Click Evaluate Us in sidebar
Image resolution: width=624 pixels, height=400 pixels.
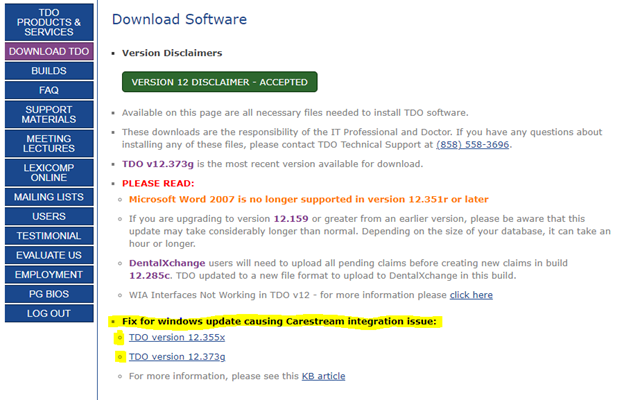click(x=48, y=255)
